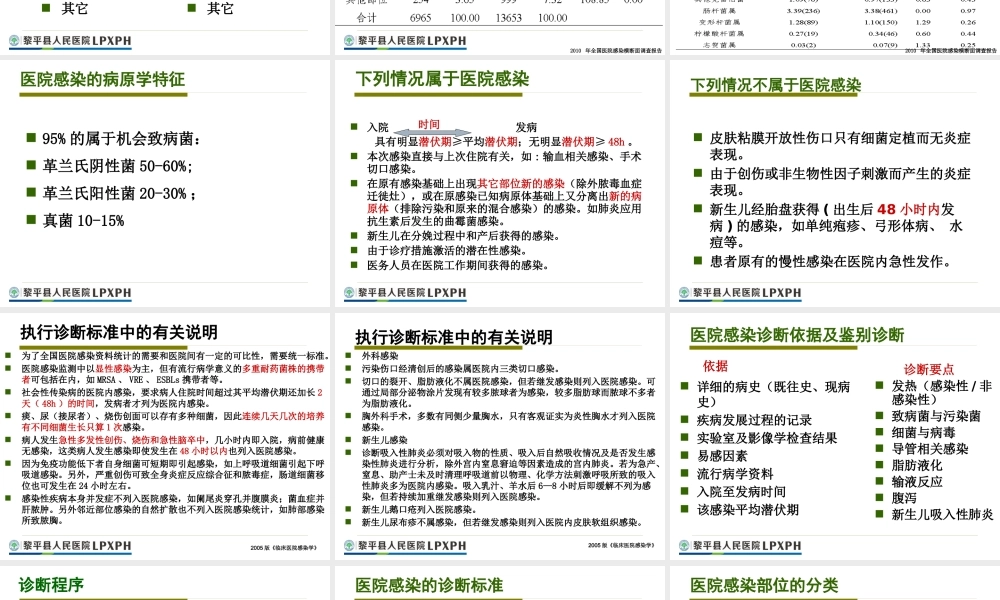Select the slide titled 下列情况属于医院感染
The width and height of the screenshot is (1000, 600).
(x=499, y=184)
